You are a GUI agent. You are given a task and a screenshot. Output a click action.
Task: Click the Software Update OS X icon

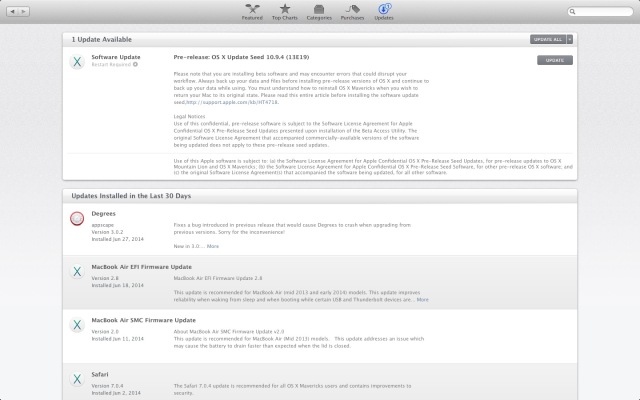[x=77, y=62]
